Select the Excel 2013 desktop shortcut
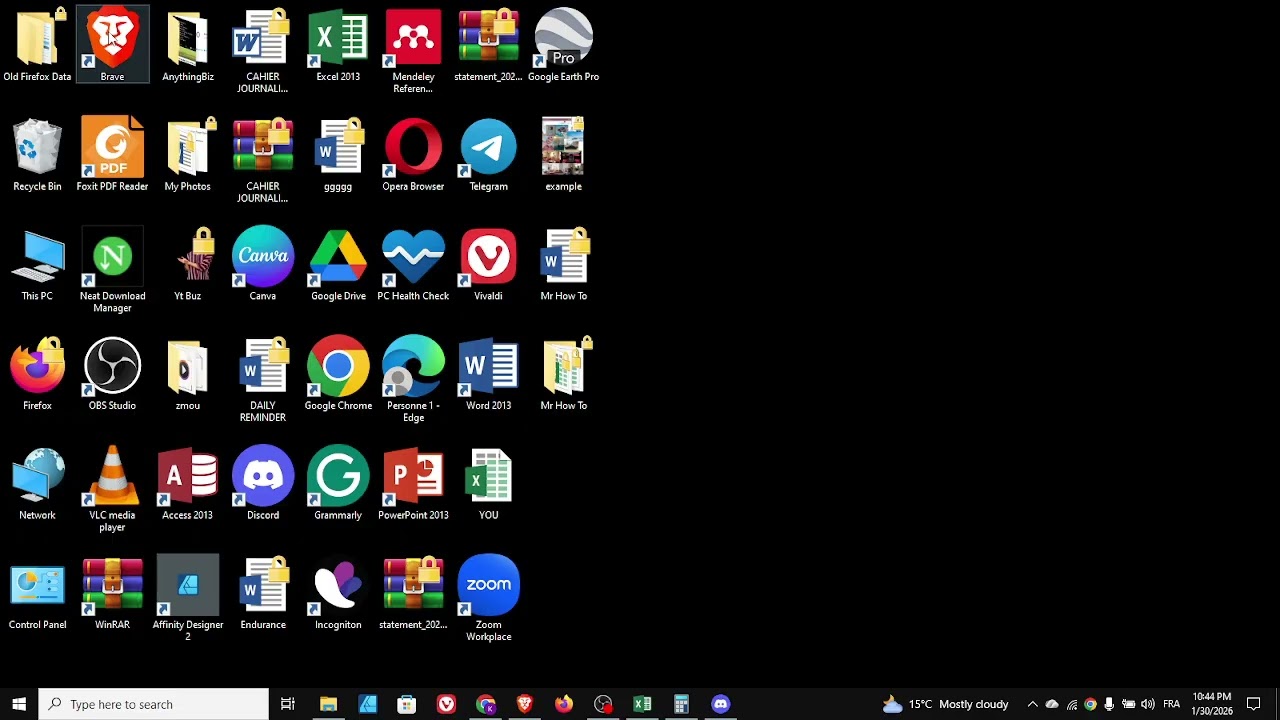Image resolution: width=1280 pixels, height=720 pixels. tap(338, 45)
